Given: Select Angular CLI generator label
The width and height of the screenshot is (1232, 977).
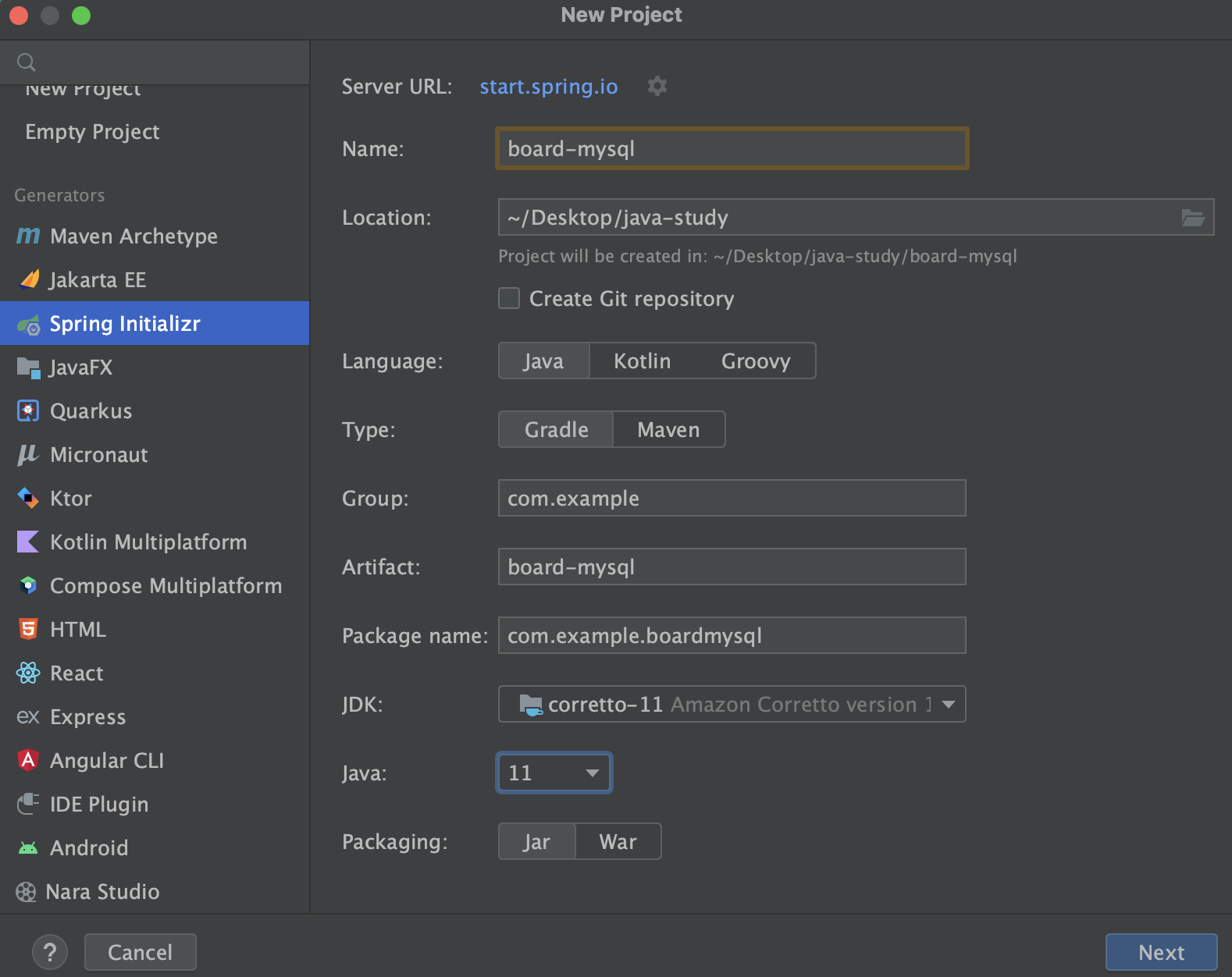Looking at the screenshot, I should pos(107,760).
